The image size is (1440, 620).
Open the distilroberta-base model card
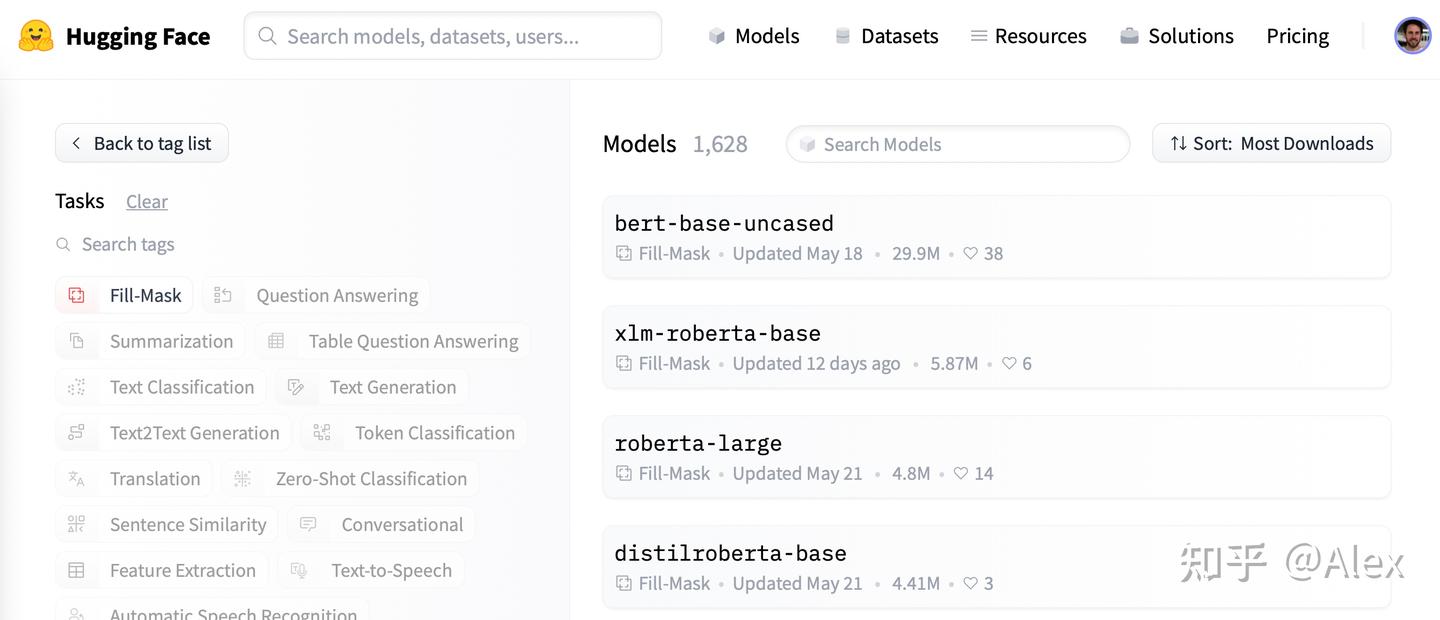click(730, 554)
